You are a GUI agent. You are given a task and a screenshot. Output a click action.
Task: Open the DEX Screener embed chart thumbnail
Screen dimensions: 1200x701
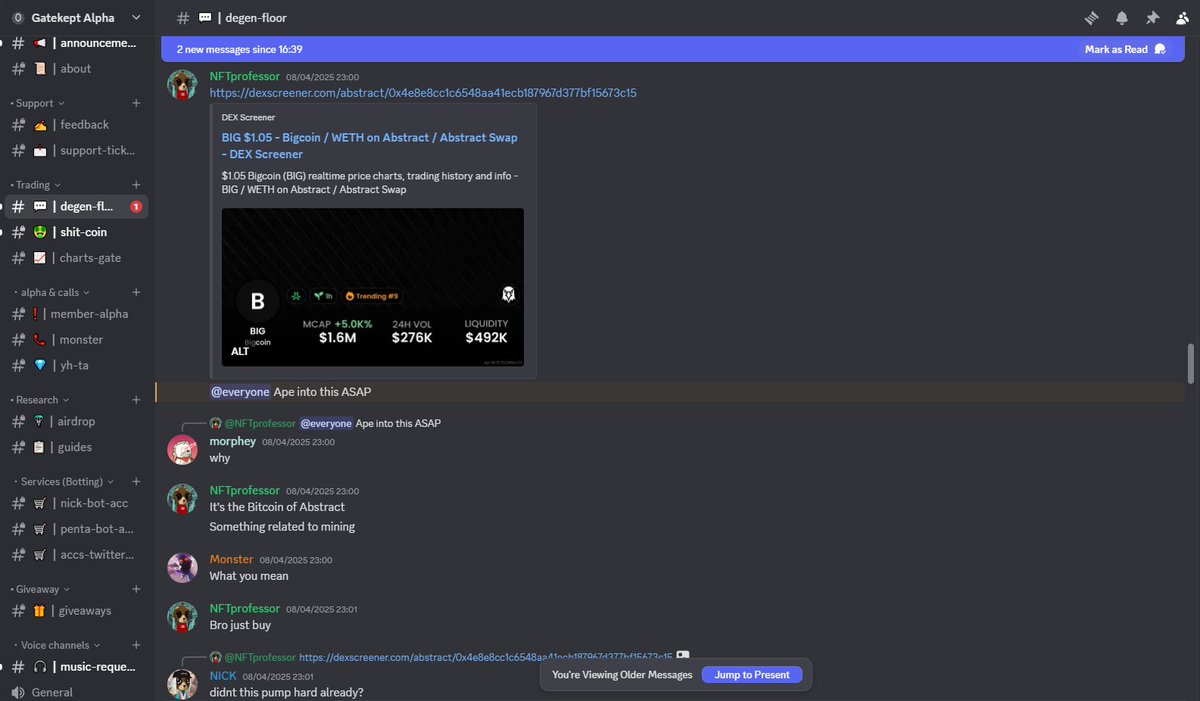pyautogui.click(x=373, y=287)
